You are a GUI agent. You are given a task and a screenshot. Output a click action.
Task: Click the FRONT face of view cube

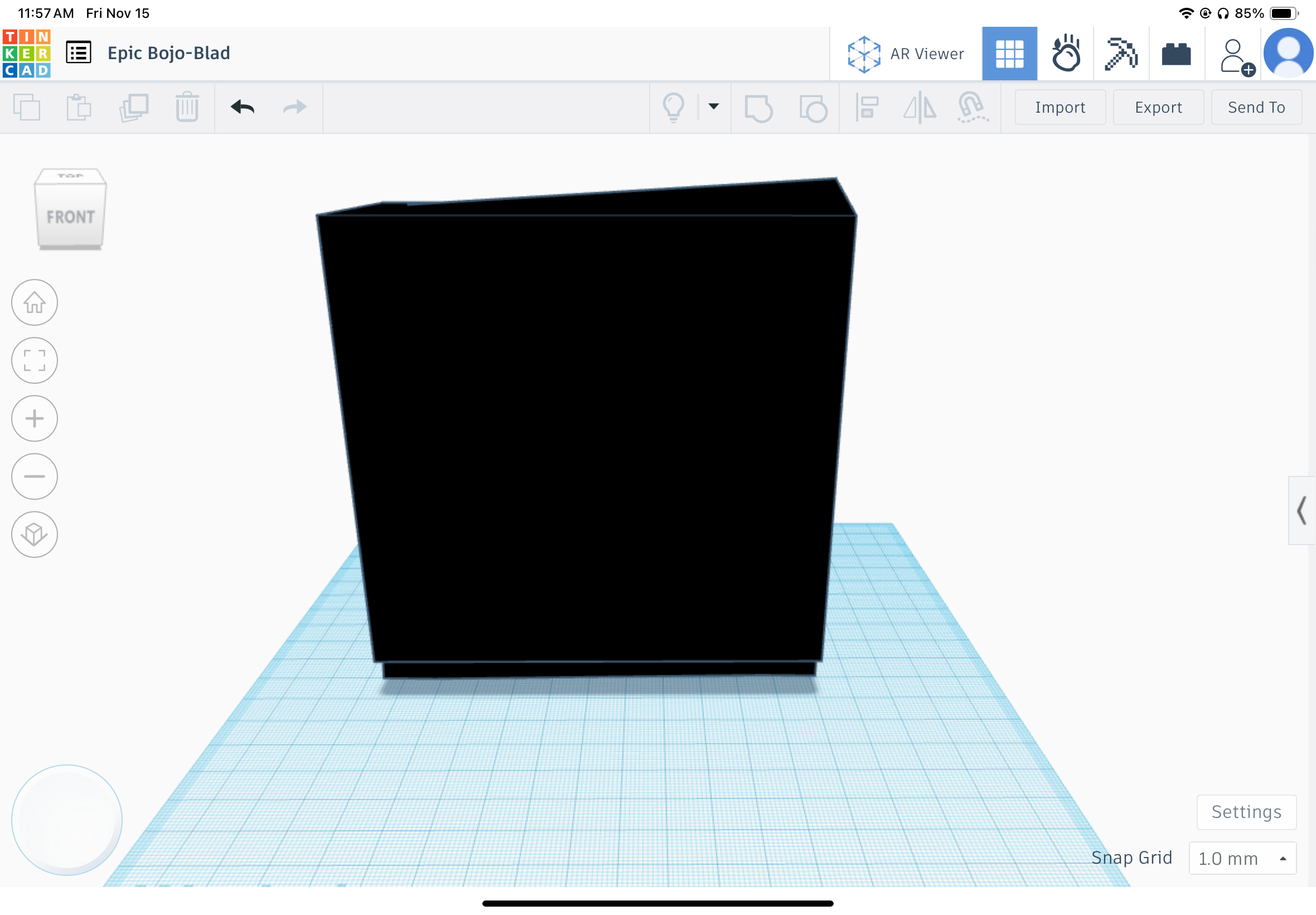[70, 216]
